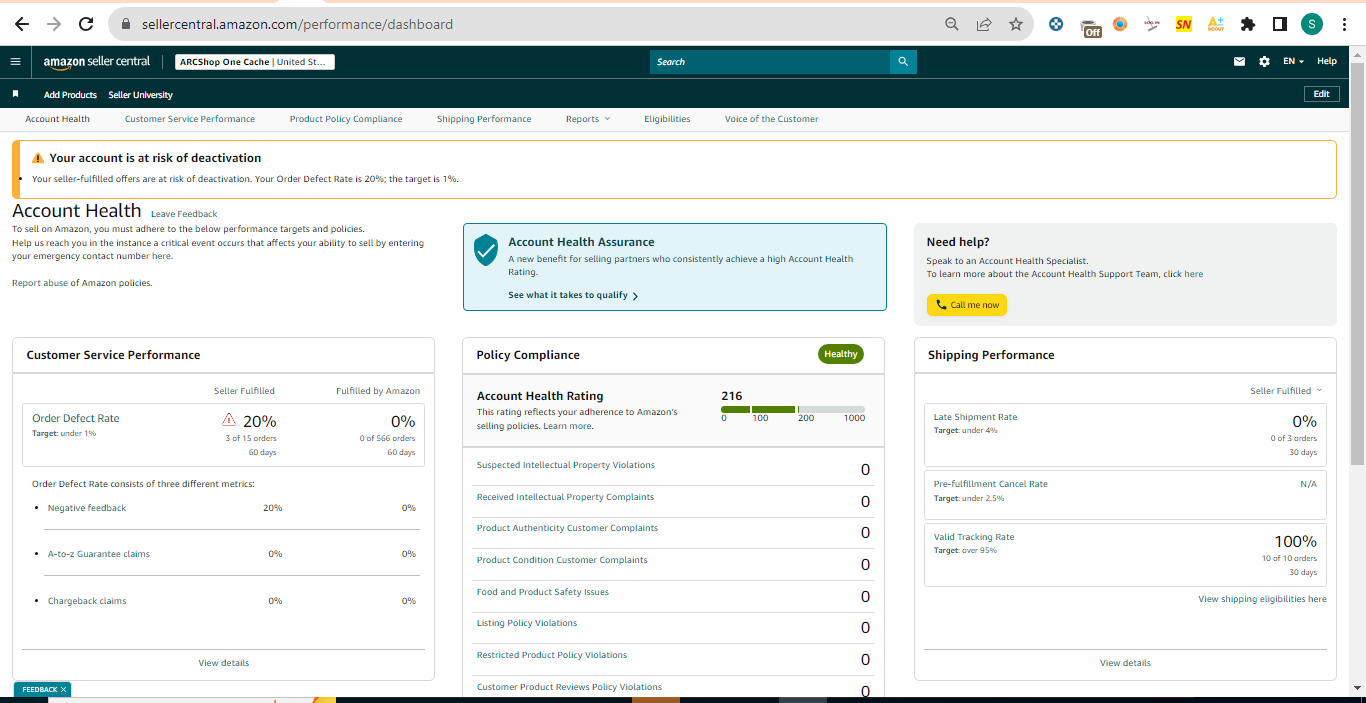
Task: Open Seller Fulfilled shipping dropdown
Action: click(1286, 391)
